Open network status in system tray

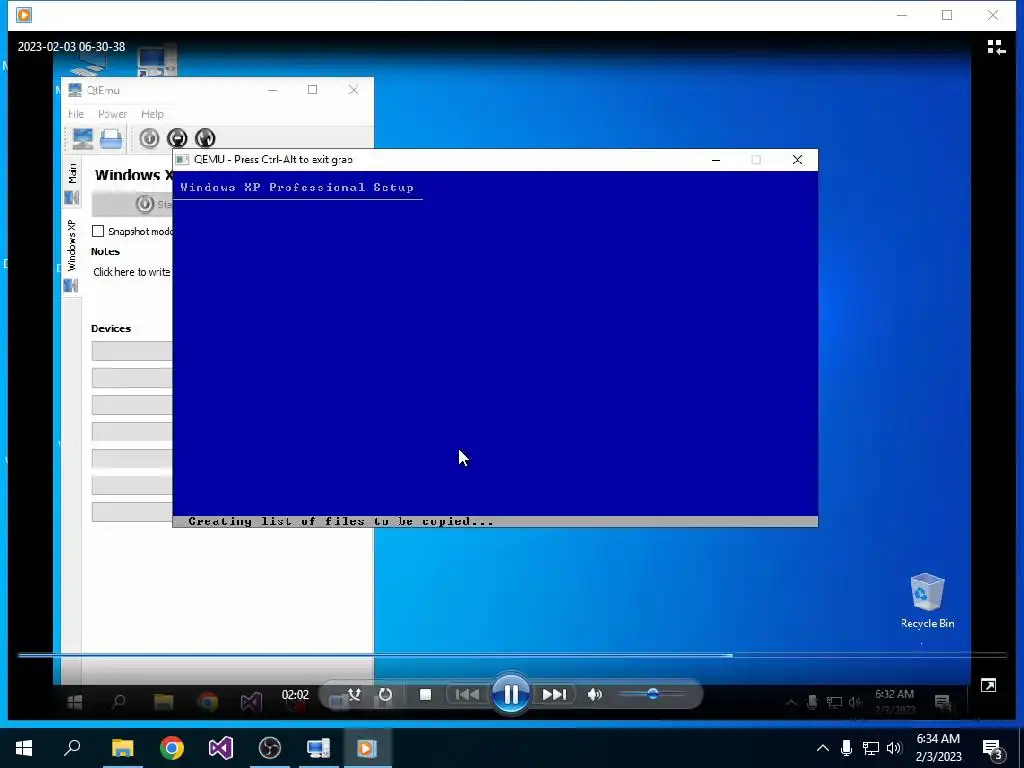coord(871,748)
